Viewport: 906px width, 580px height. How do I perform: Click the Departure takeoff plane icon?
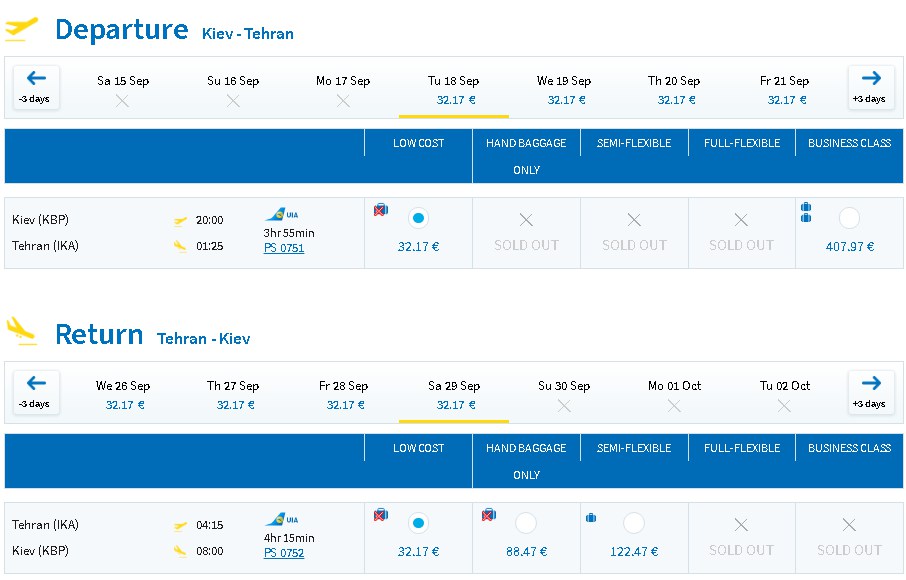[21, 28]
